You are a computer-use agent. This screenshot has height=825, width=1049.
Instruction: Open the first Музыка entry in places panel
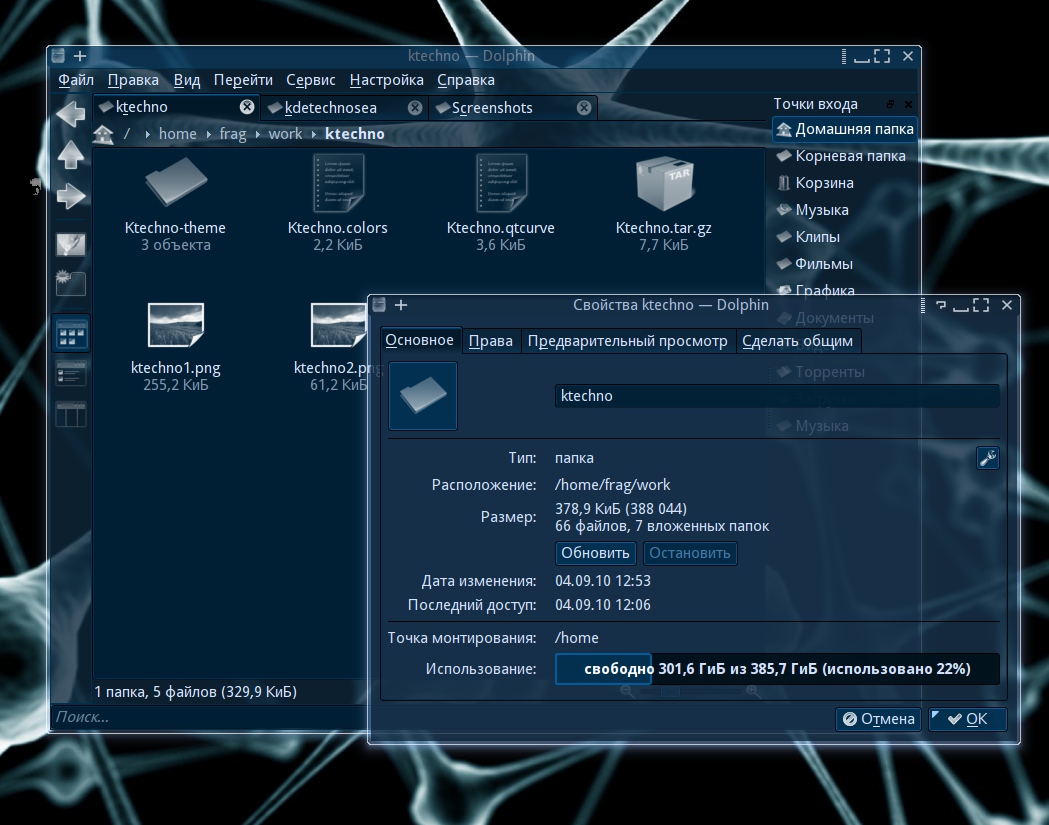click(x=812, y=210)
